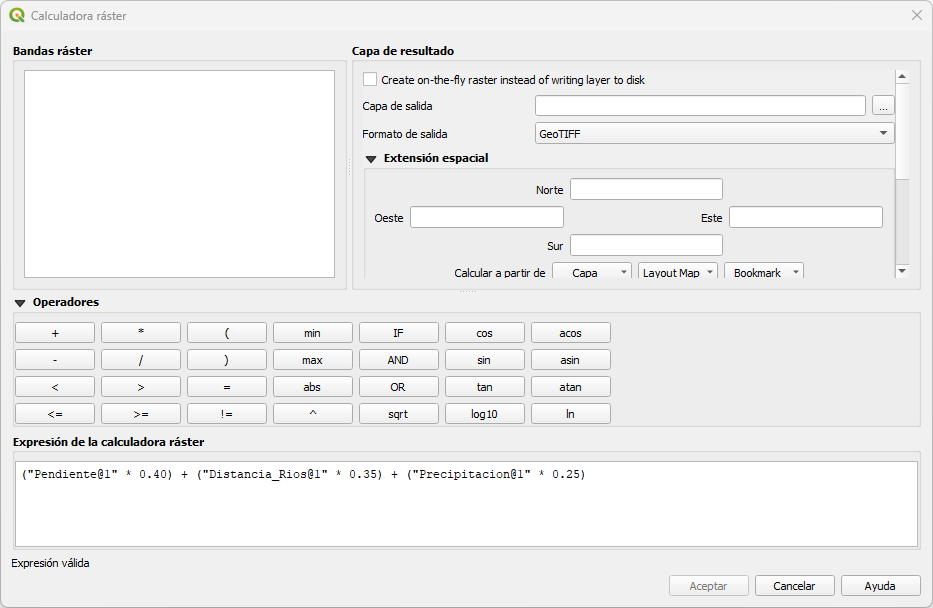
Task: Open the Bookmark dropdown
Action: pos(763,272)
